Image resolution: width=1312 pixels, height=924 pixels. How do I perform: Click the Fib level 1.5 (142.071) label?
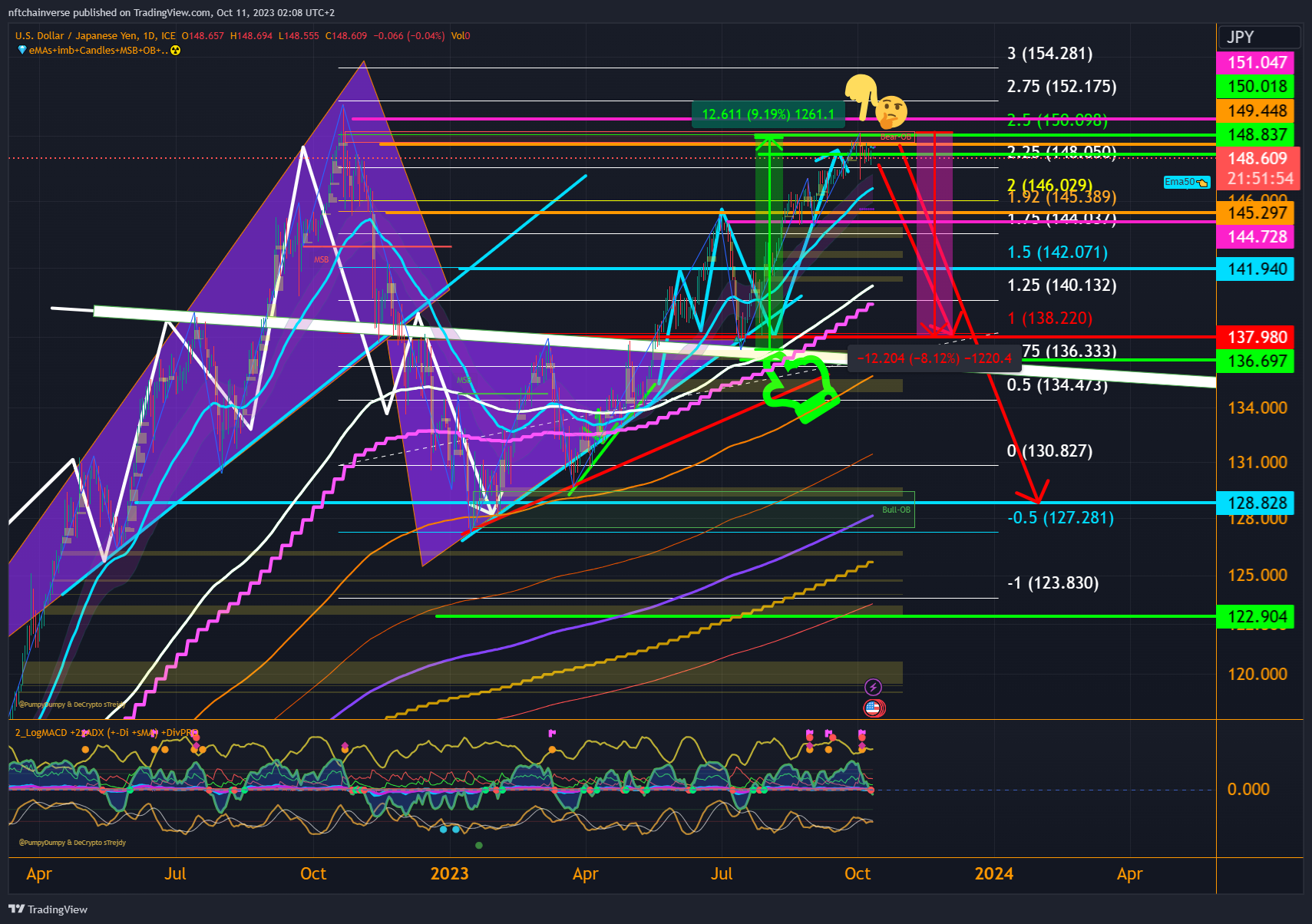tap(1058, 252)
